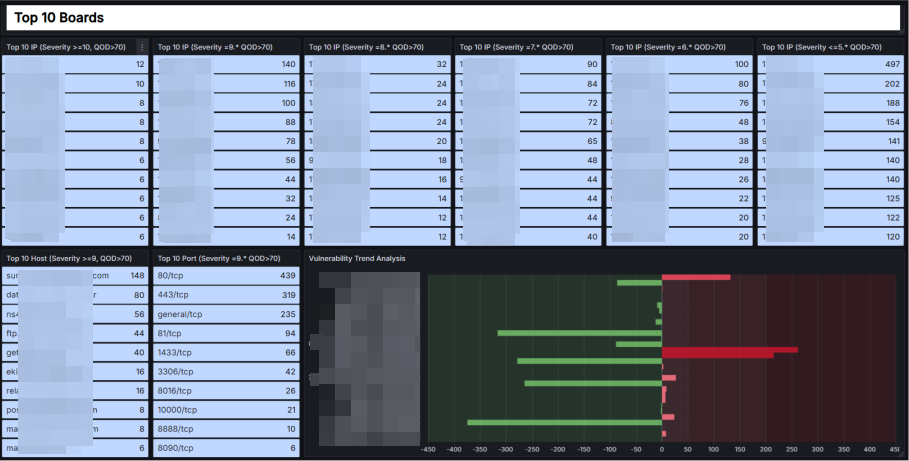Viewport: 909px width, 461px height.
Task: Click the 8090/tcp port row
Action: 227,448
